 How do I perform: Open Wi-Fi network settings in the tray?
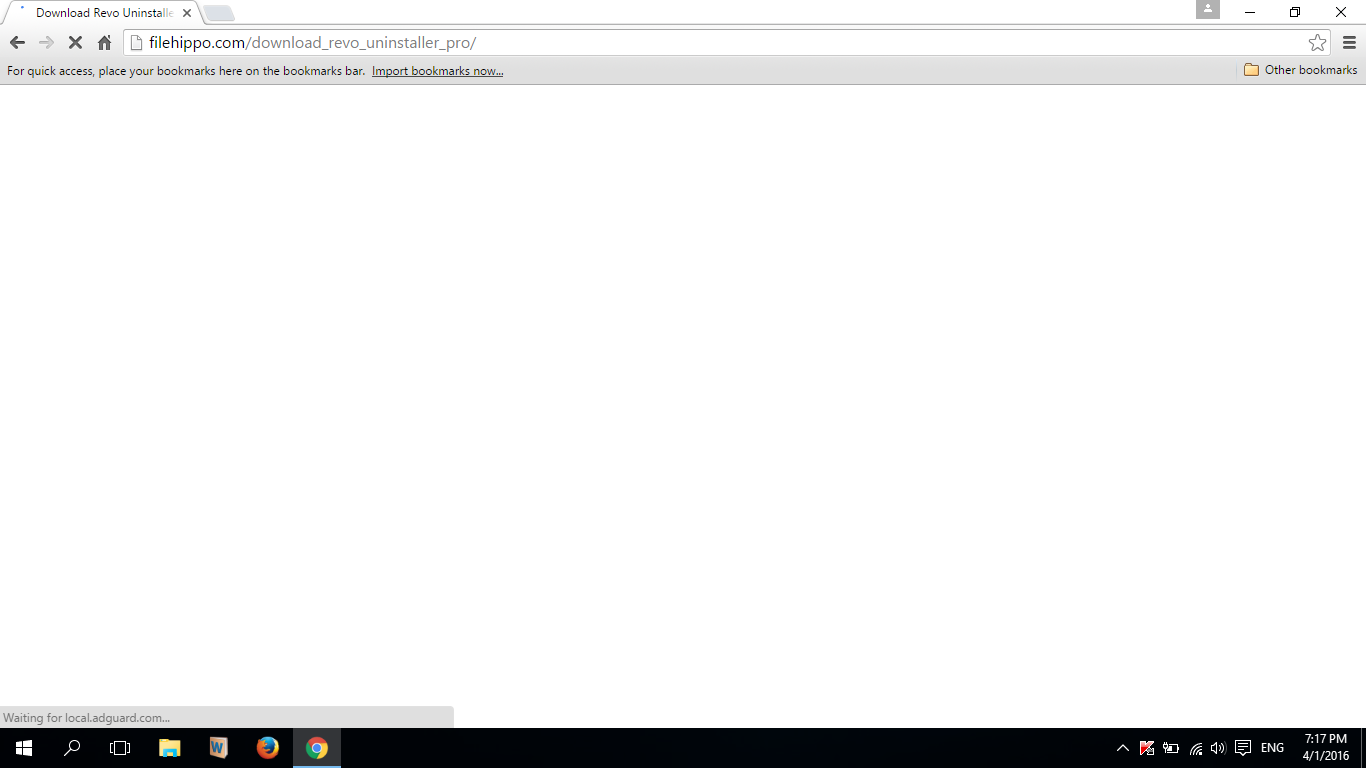pos(1195,748)
